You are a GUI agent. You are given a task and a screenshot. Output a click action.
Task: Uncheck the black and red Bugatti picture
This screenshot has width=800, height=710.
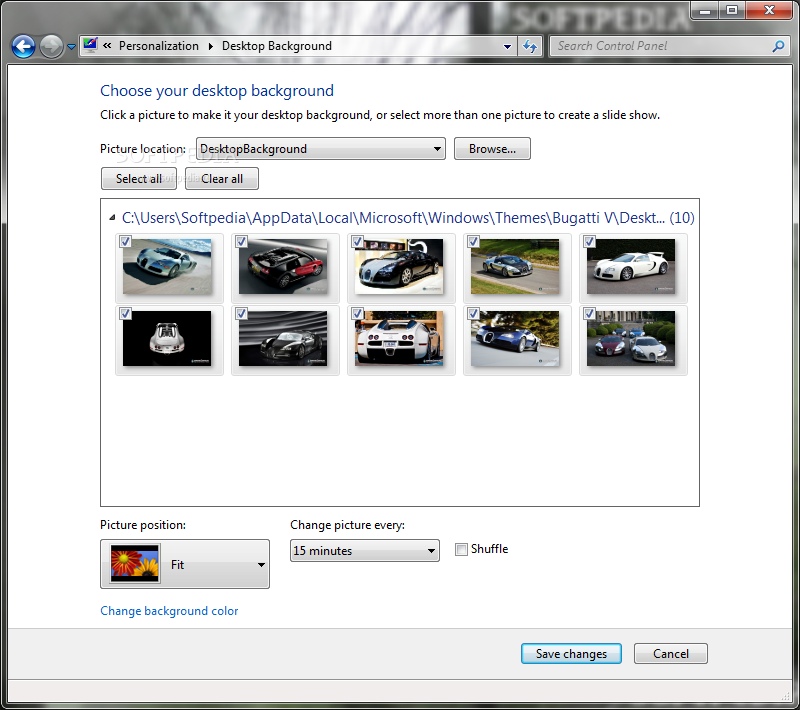[241, 241]
